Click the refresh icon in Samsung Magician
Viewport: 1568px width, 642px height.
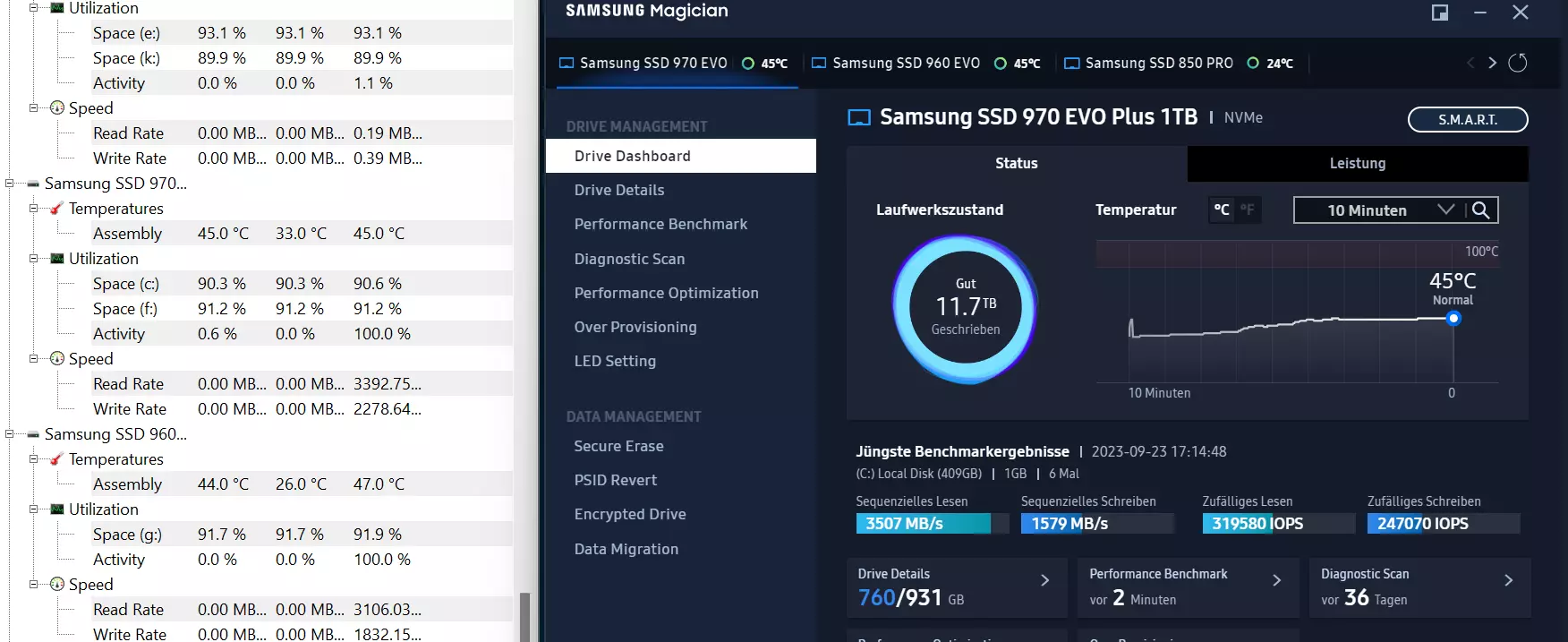coord(1518,63)
